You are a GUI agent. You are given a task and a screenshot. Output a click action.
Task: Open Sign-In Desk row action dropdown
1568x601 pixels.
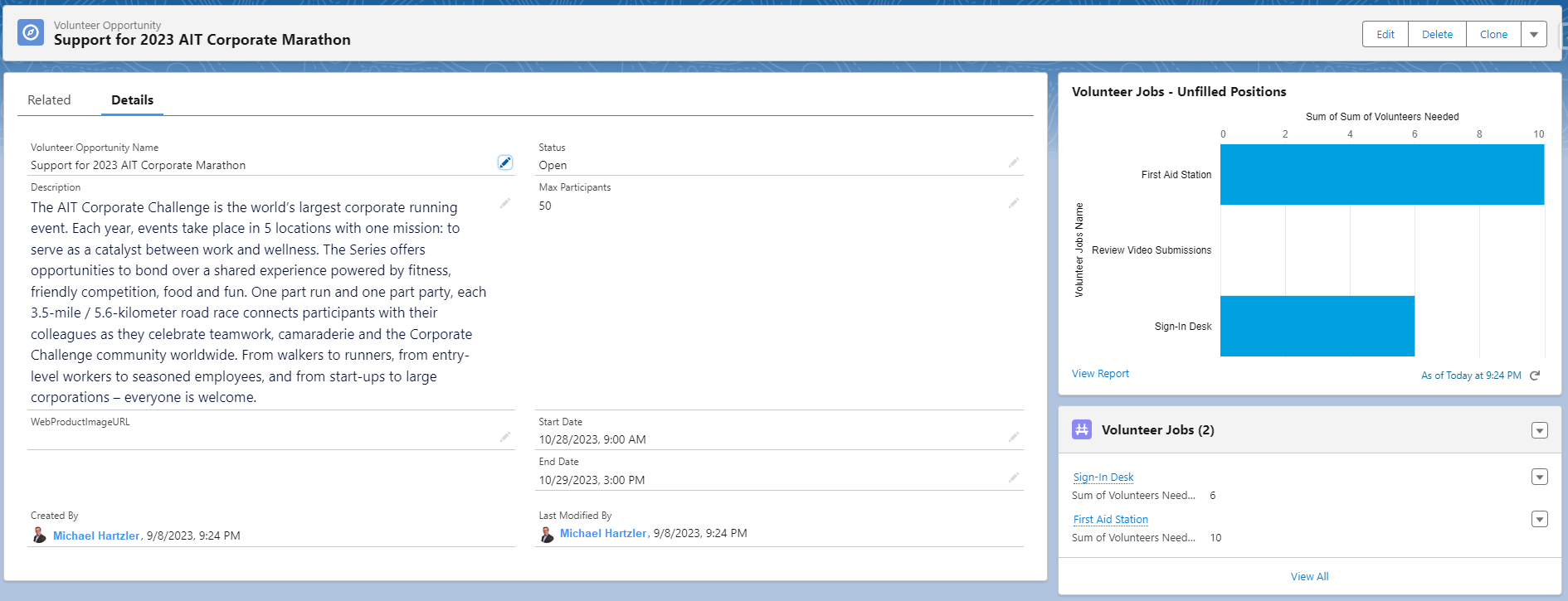(1540, 477)
